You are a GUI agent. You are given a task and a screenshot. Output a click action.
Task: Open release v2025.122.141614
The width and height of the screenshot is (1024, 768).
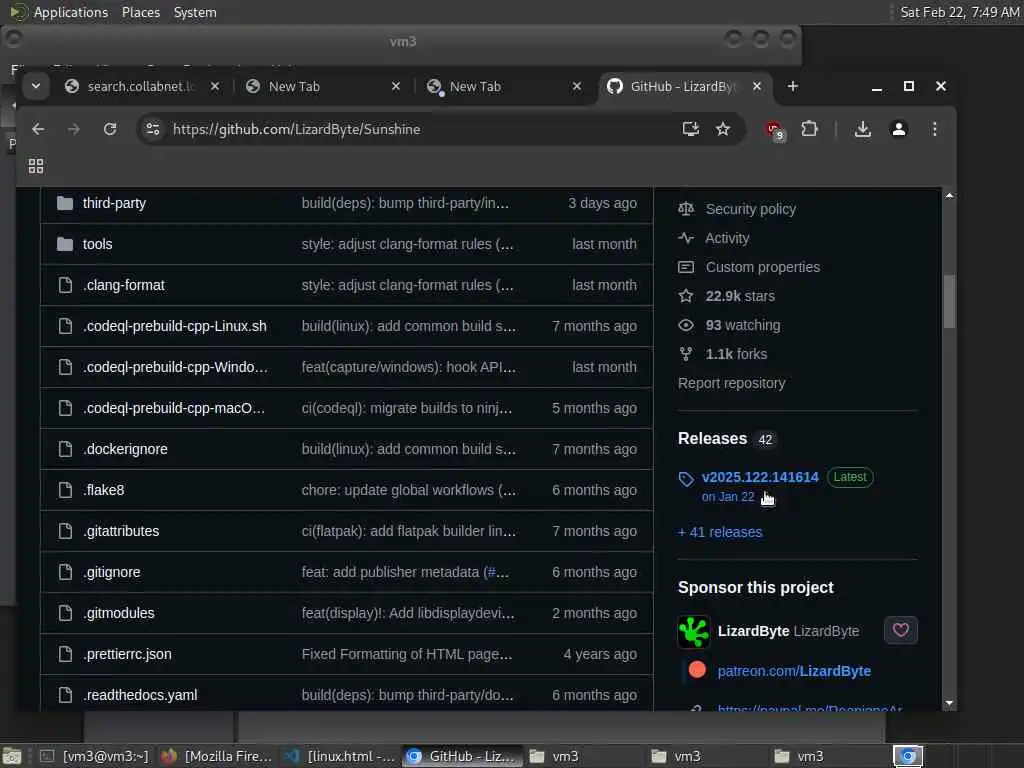point(760,477)
